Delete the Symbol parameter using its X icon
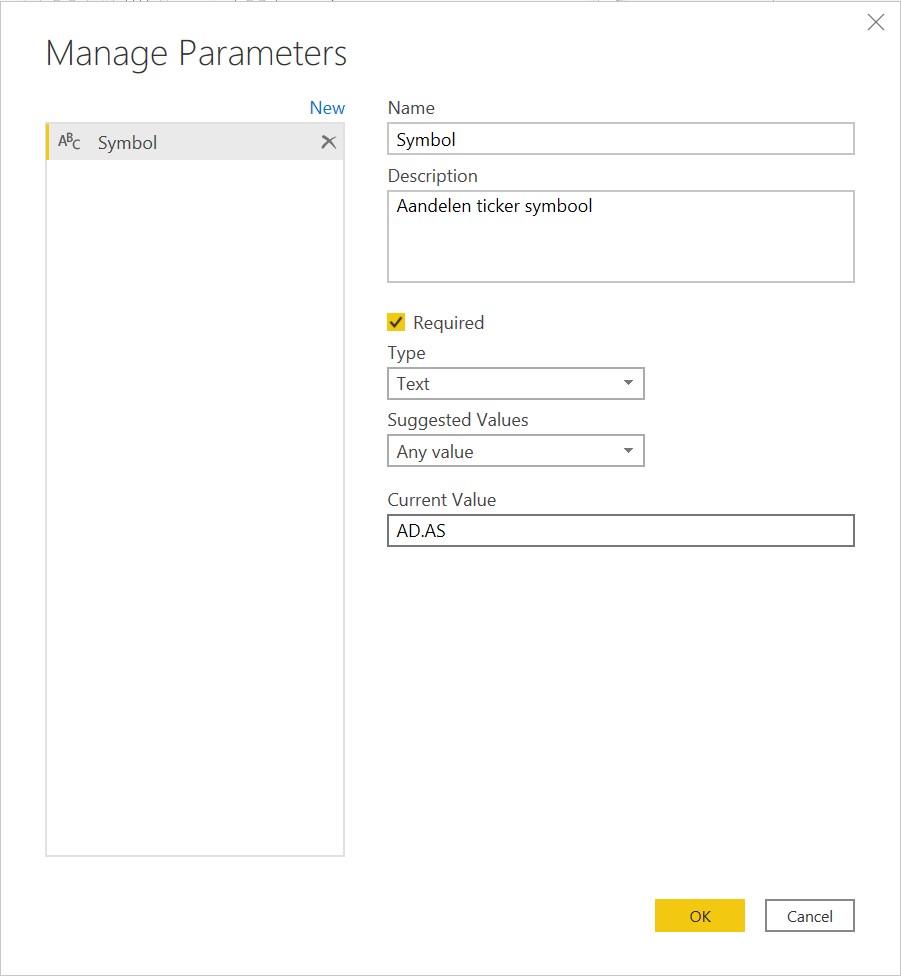 click(328, 142)
